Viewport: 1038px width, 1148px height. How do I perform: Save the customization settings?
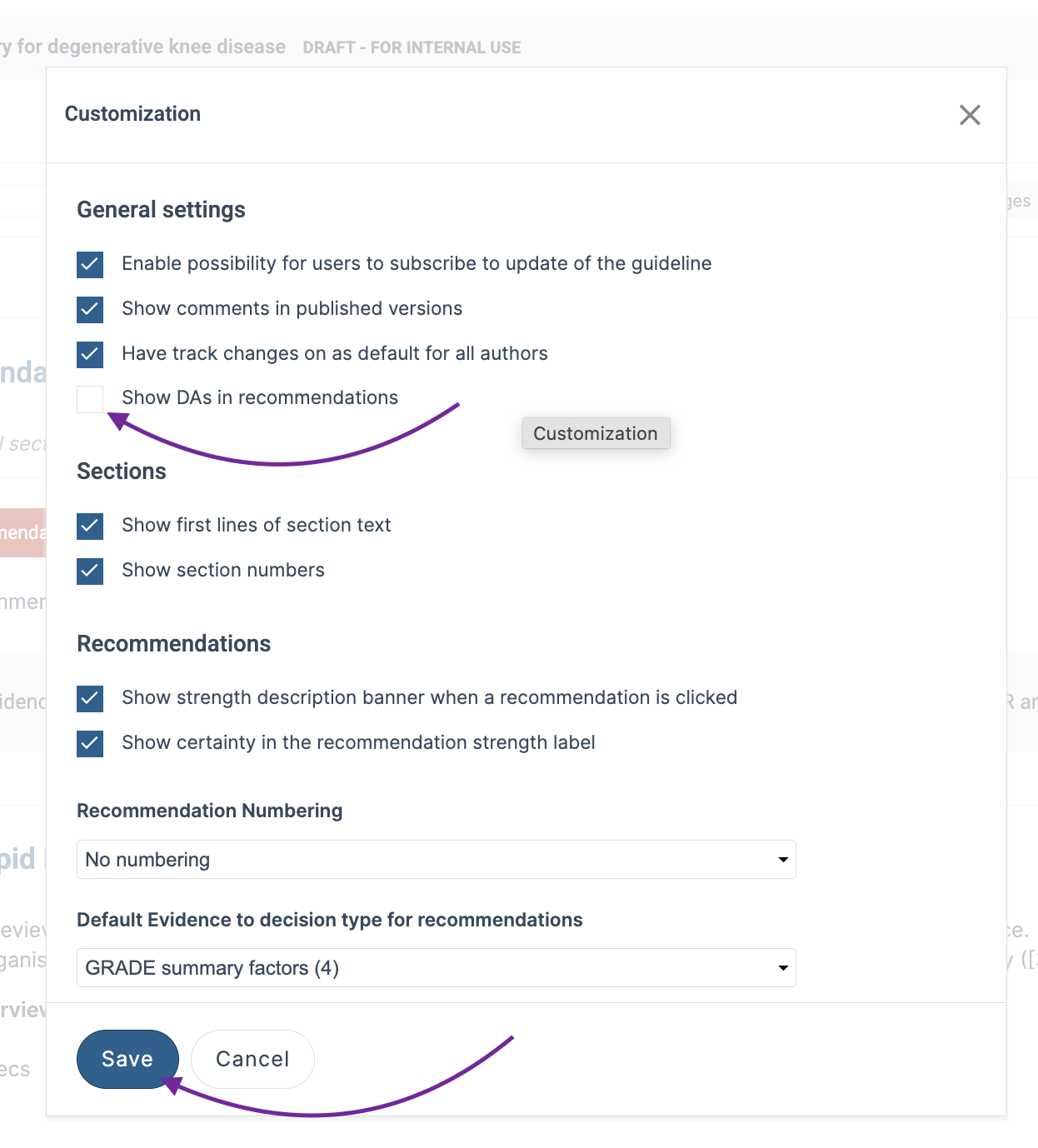127,1059
